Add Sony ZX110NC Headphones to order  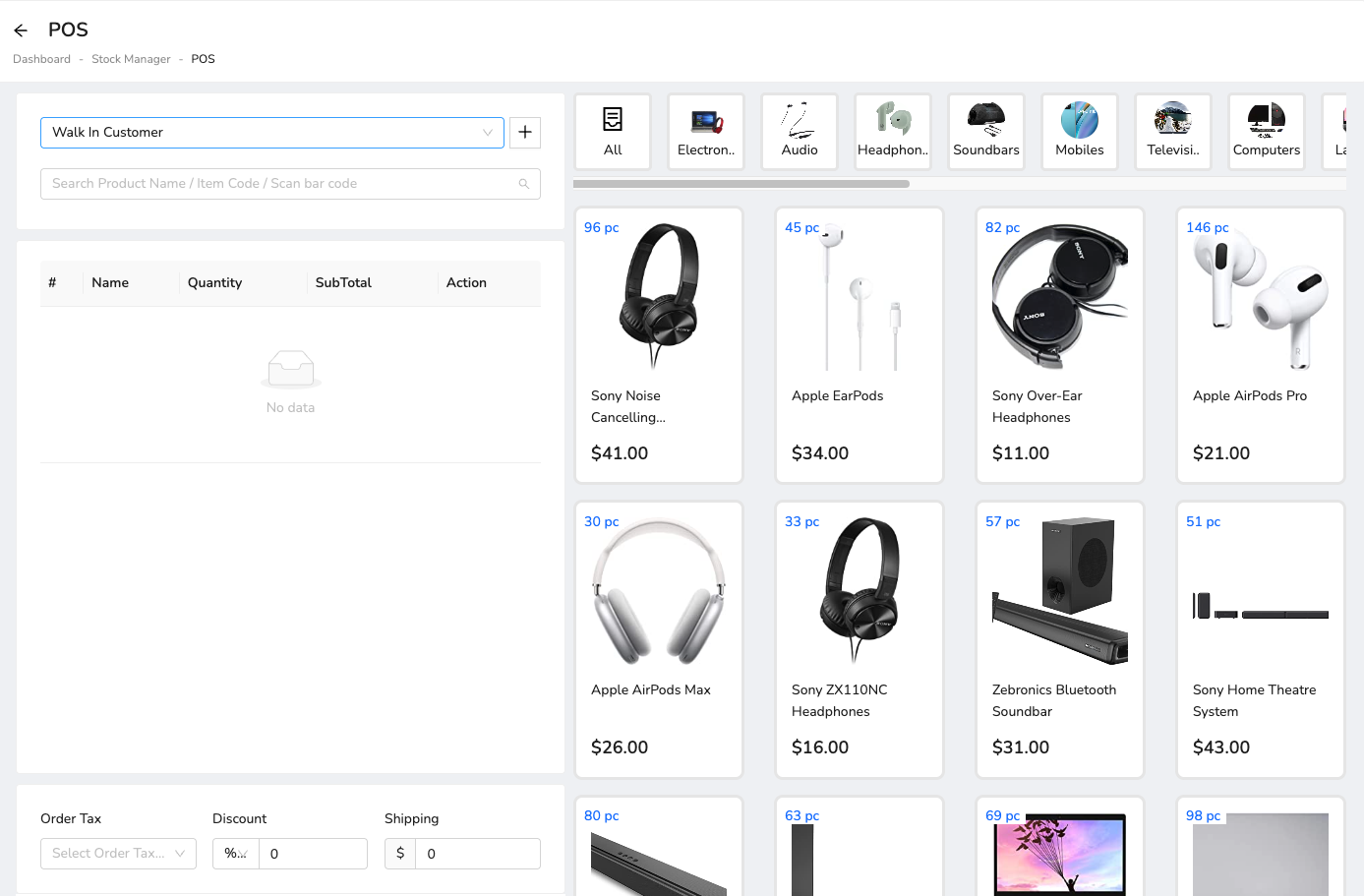click(x=860, y=639)
